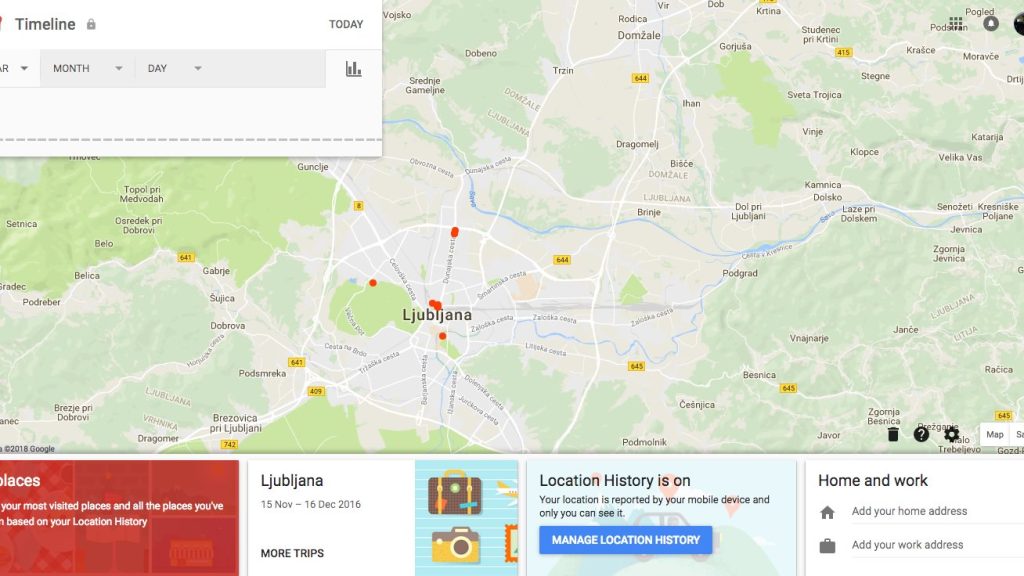Screen dimensions: 1024x576
Task: Open notifications via the bell icon
Action: (991, 23)
